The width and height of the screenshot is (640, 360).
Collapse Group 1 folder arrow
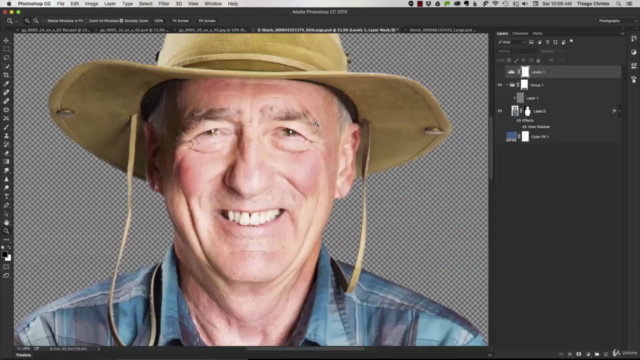[x=507, y=85]
